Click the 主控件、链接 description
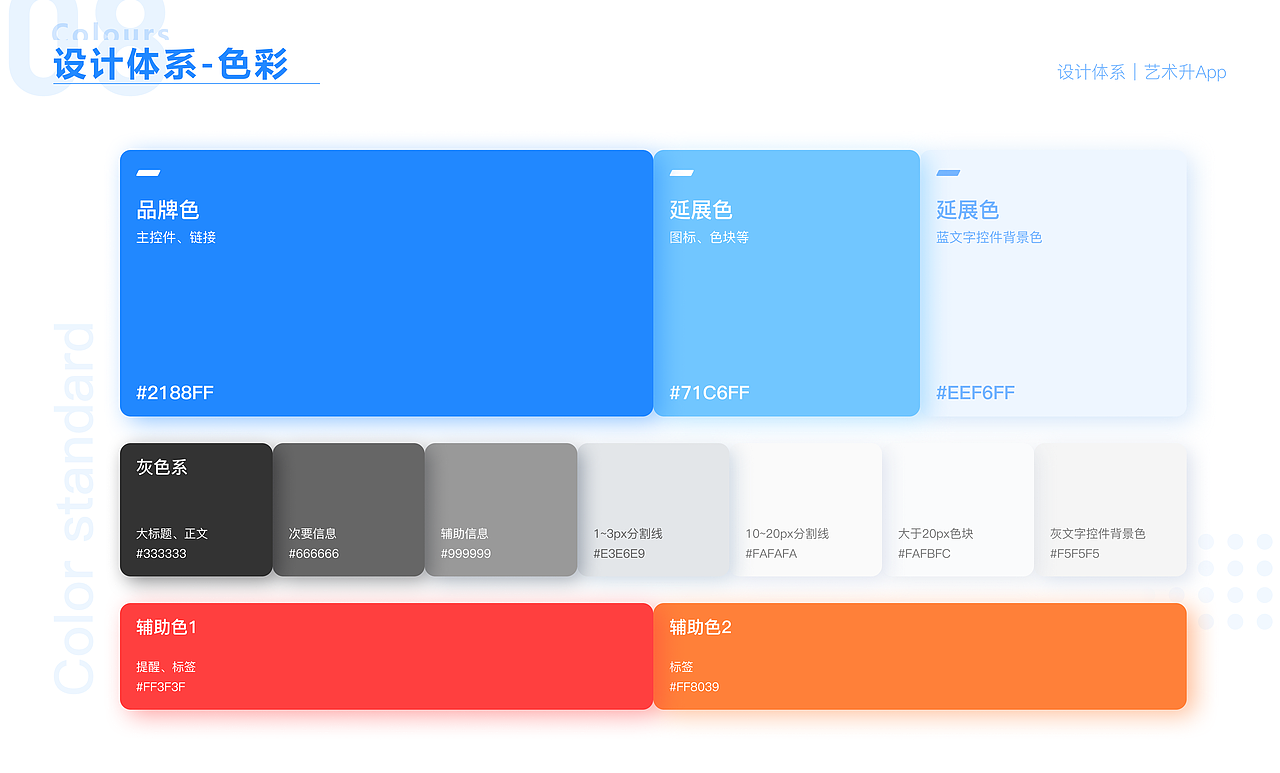Image resolution: width=1280 pixels, height=773 pixels. point(176,237)
